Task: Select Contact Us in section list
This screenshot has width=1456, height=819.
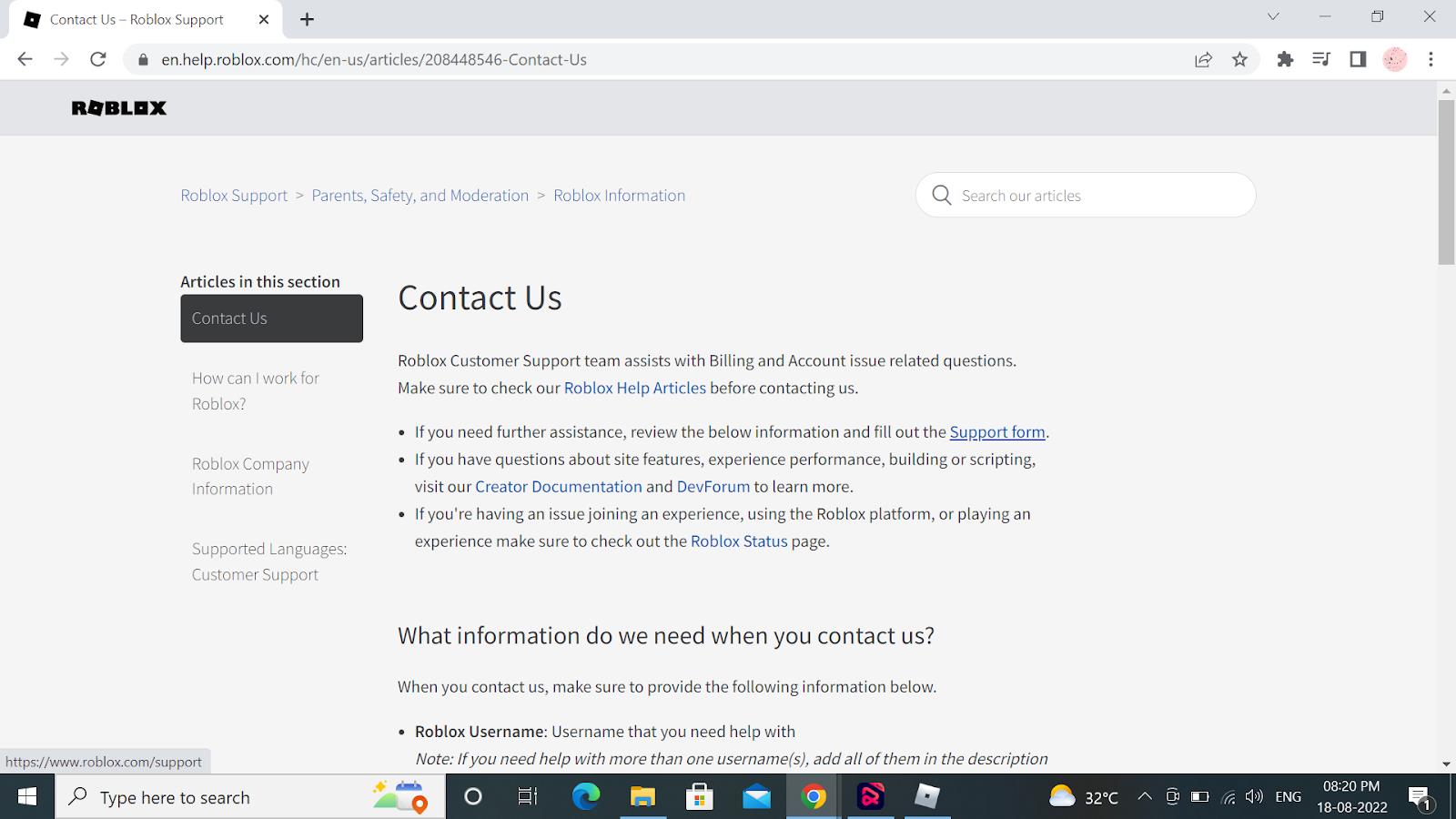Action: [x=271, y=318]
